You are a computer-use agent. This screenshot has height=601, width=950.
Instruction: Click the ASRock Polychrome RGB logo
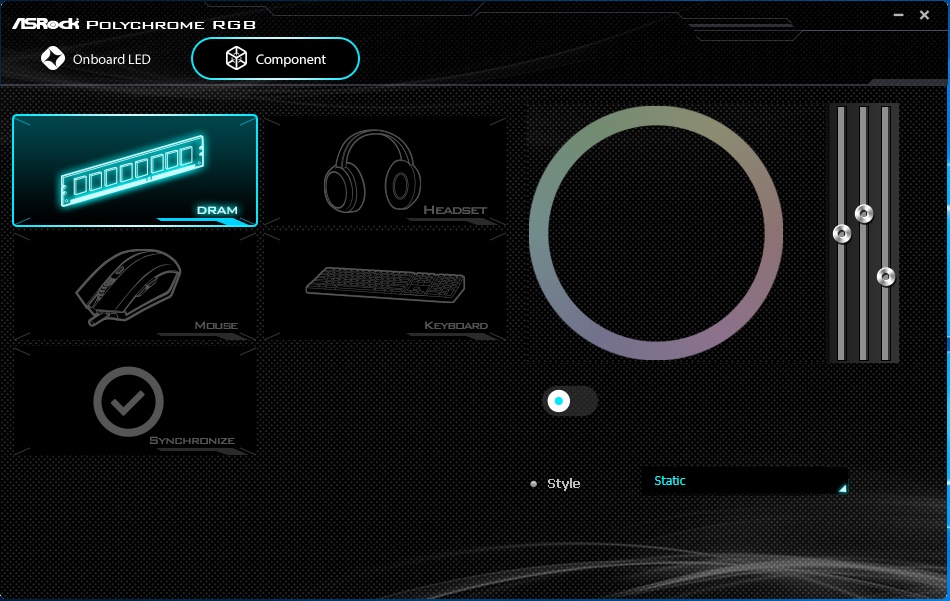[x=134, y=24]
